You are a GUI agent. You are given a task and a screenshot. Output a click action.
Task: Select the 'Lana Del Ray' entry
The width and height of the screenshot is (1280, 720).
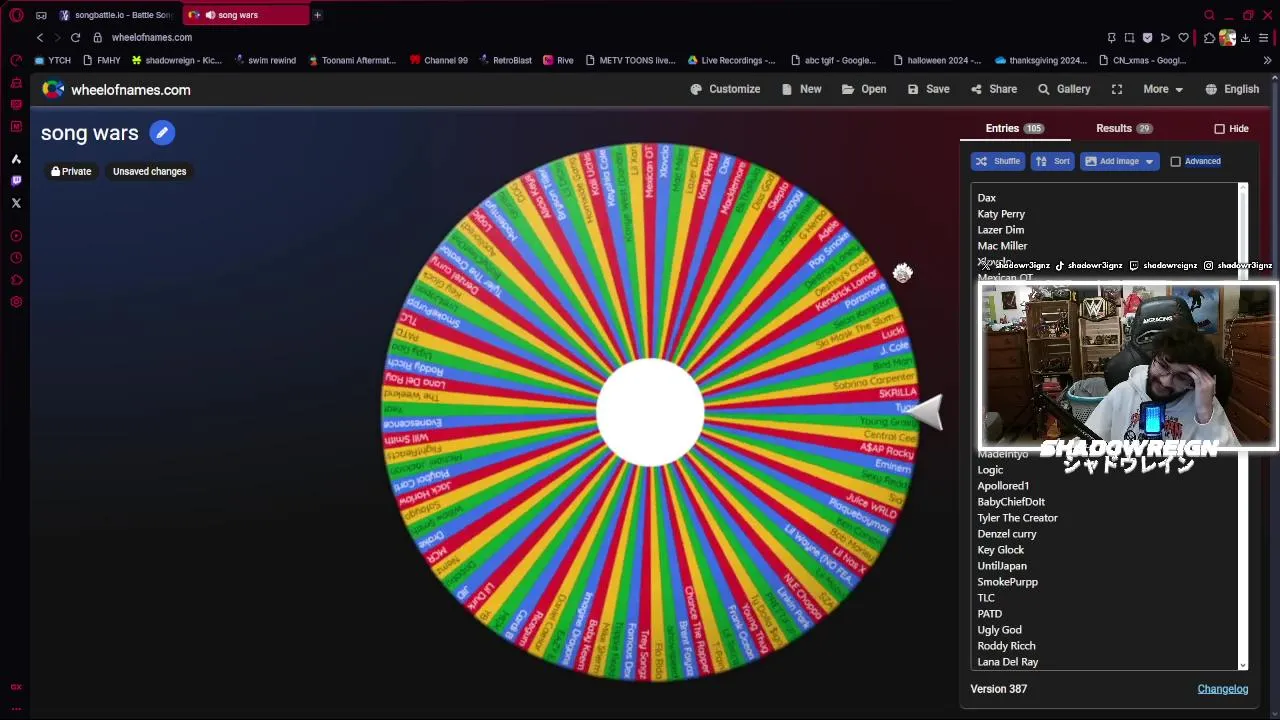point(1007,662)
